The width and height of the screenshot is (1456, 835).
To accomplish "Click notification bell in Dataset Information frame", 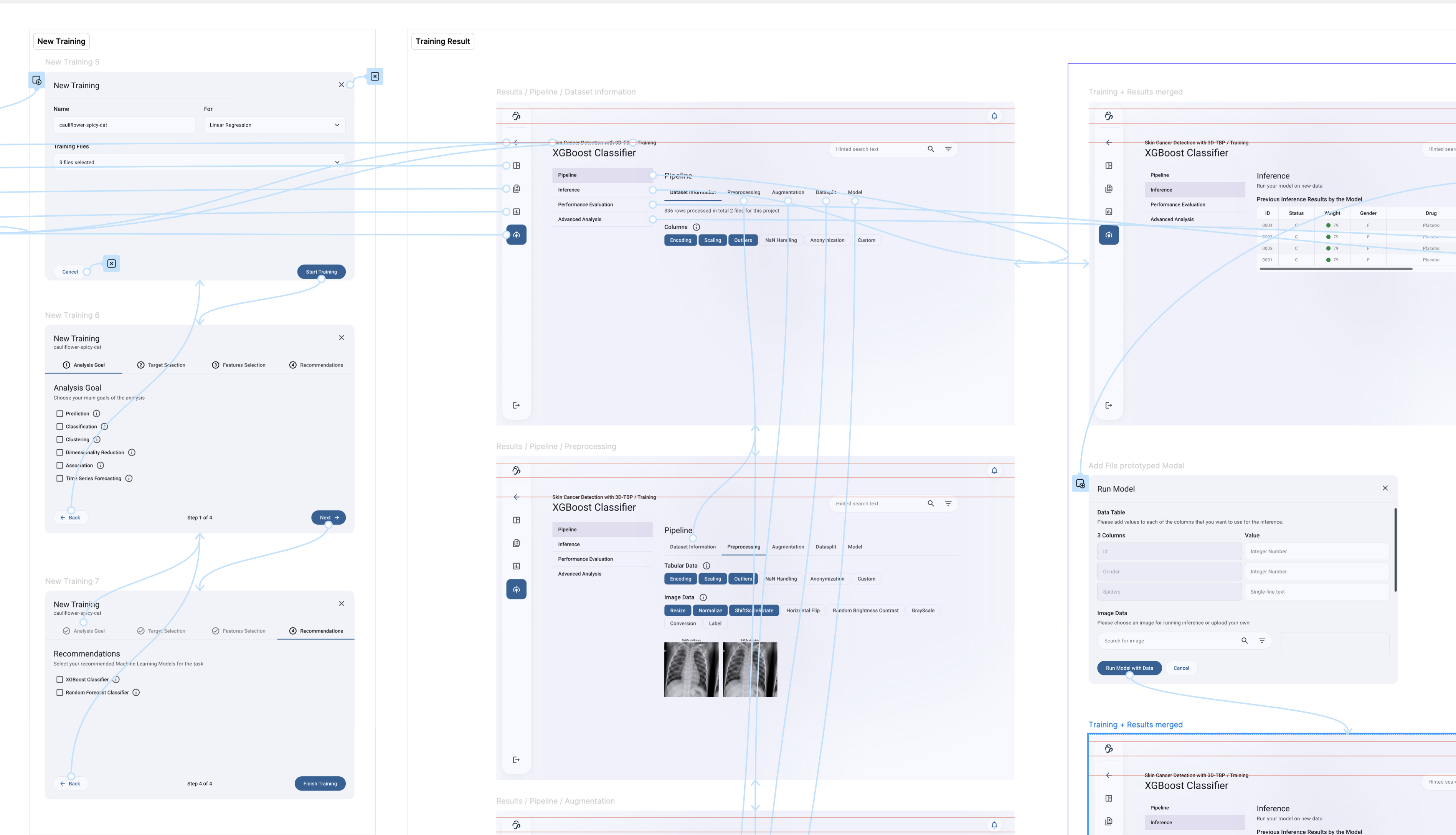I will 994,116.
